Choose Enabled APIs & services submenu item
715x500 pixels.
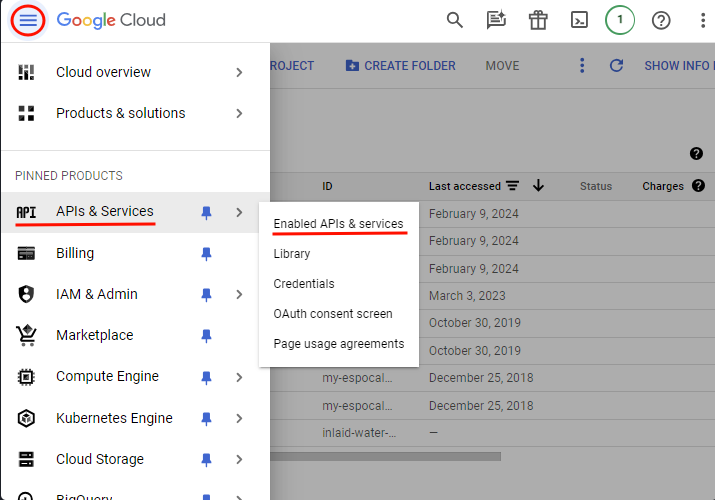(x=338, y=224)
